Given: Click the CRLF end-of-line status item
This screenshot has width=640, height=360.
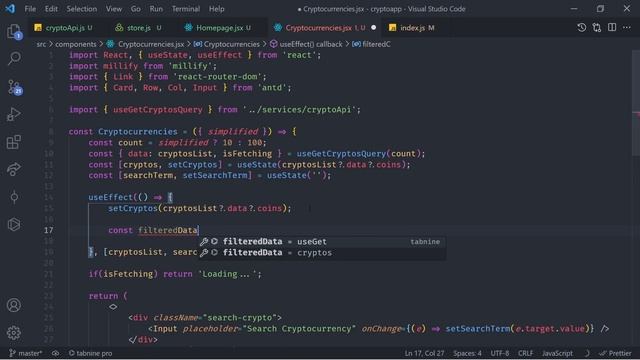Looking at the screenshot, I should click(x=525, y=353).
